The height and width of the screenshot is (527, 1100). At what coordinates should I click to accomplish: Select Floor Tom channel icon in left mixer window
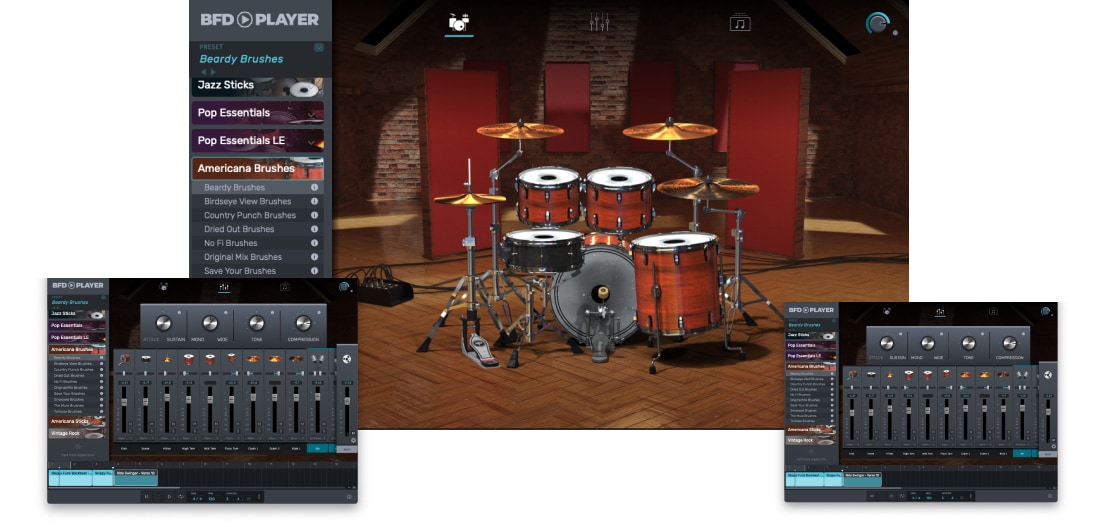(x=232, y=359)
